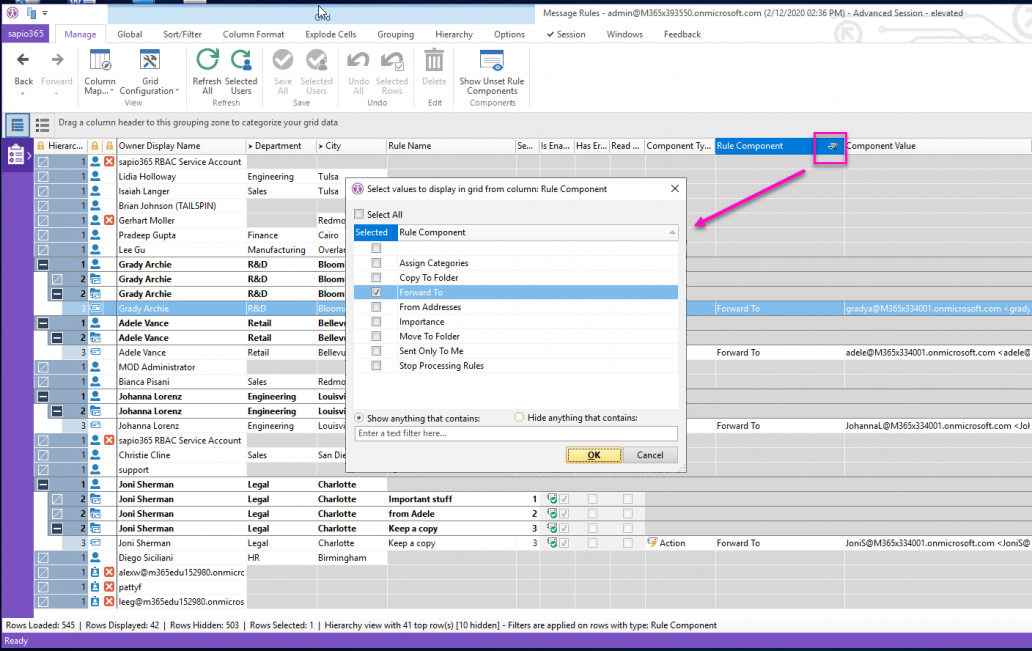The width and height of the screenshot is (1032, 651).
Task: Switch to the Sort/Filter tab
Action: pyautogui.click(x=182, y=34)
